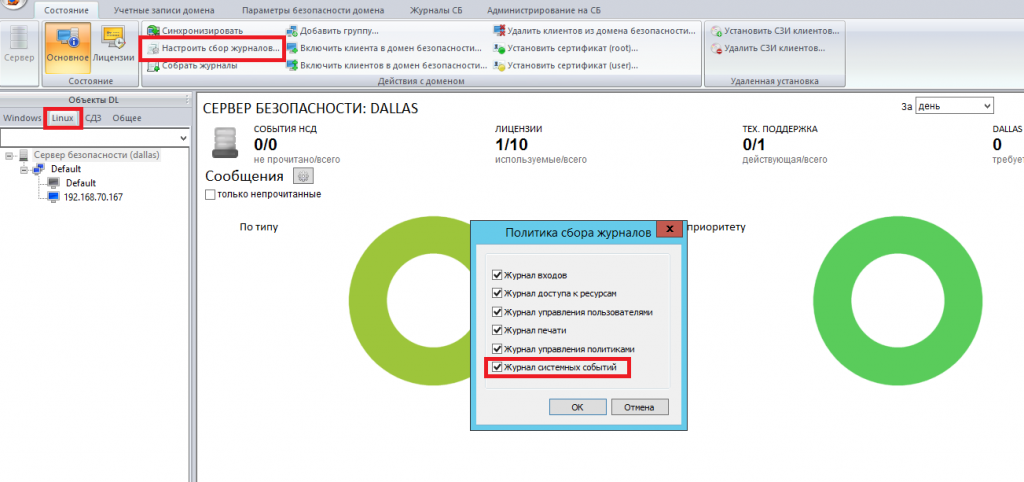Toggle только непрочитанные checkbox

click(x=210, y=194)
